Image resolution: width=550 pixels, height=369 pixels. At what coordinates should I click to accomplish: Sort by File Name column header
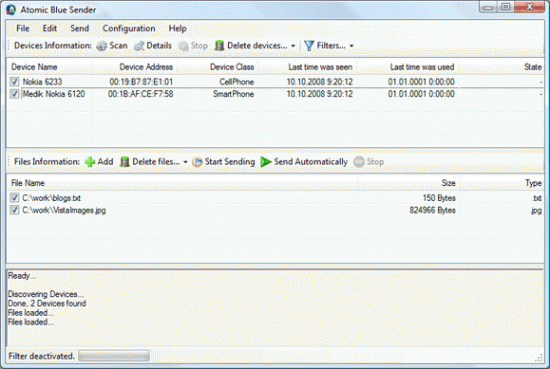182,183
